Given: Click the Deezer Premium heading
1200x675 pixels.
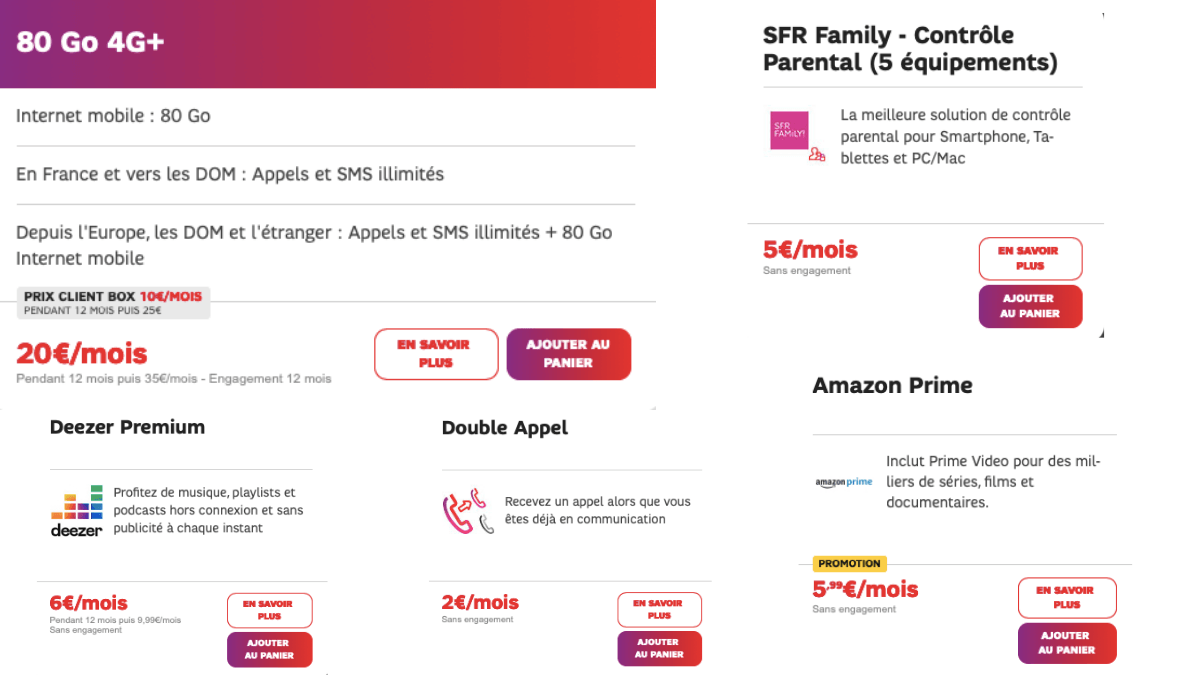Looking at the screenshot, I should point(127,427).
